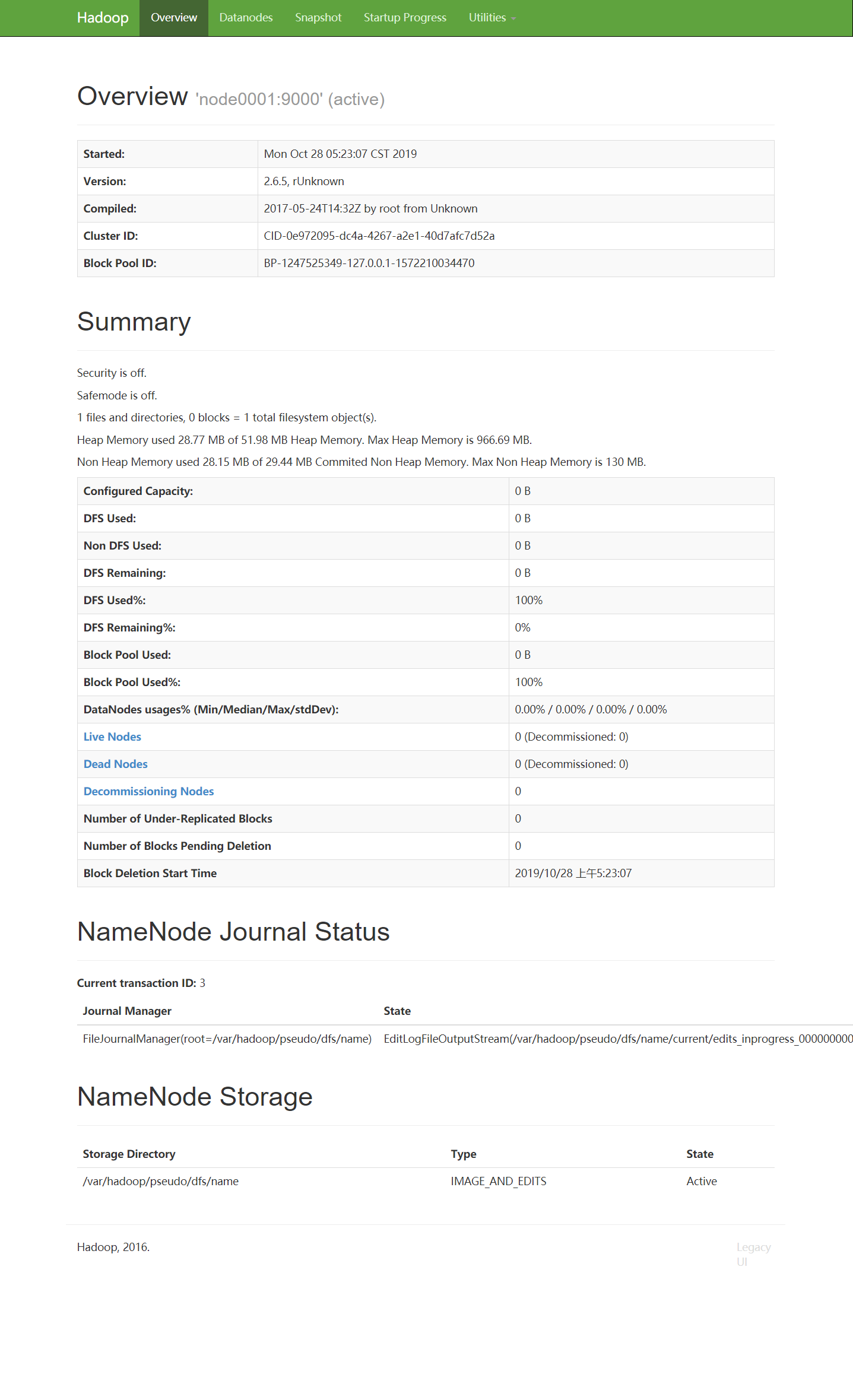Click storage directory '/var/hadoop/pseudo/dfs/name'
The image size is (853, 1400).
[161, 1181]
